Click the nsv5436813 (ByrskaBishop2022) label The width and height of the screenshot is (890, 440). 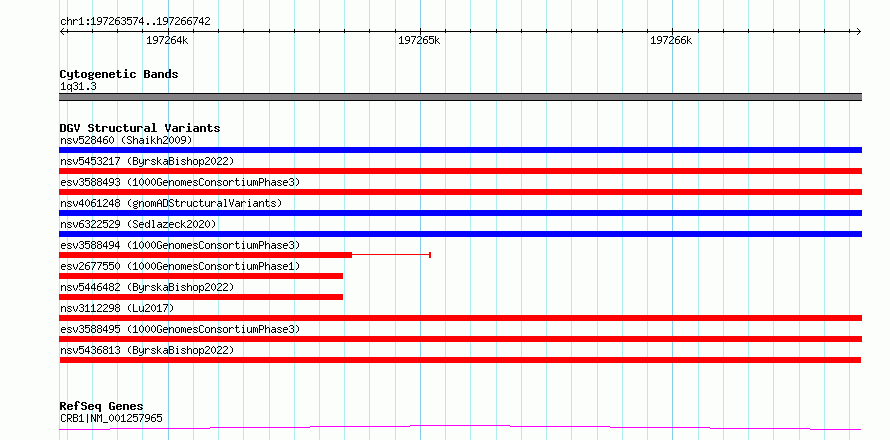(147, 350)
